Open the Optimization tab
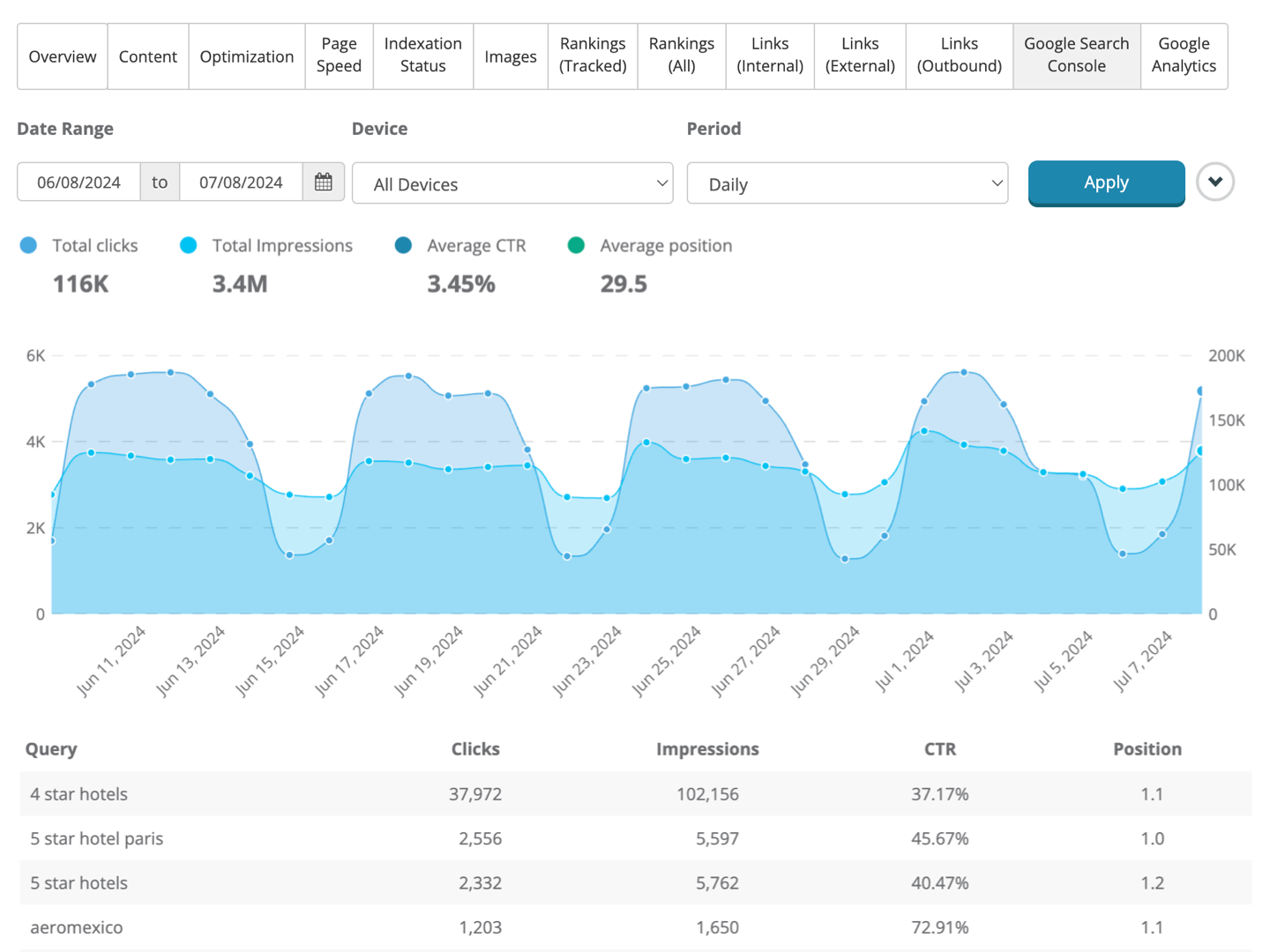 point(247,56)
